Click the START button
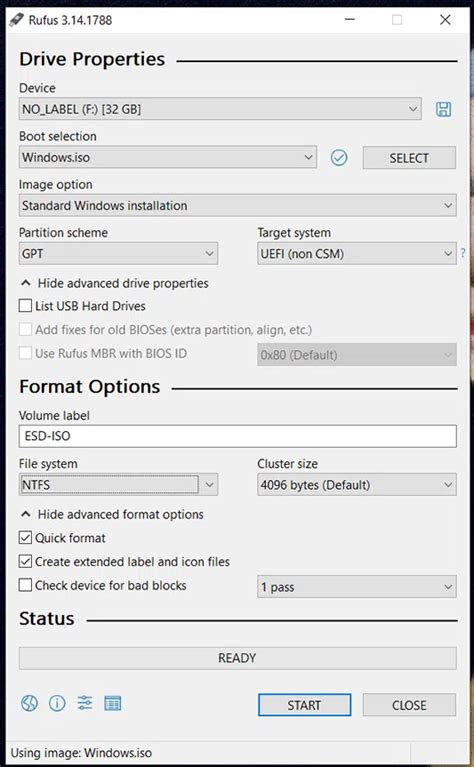474x767 pixels. [x=304, y=705]
